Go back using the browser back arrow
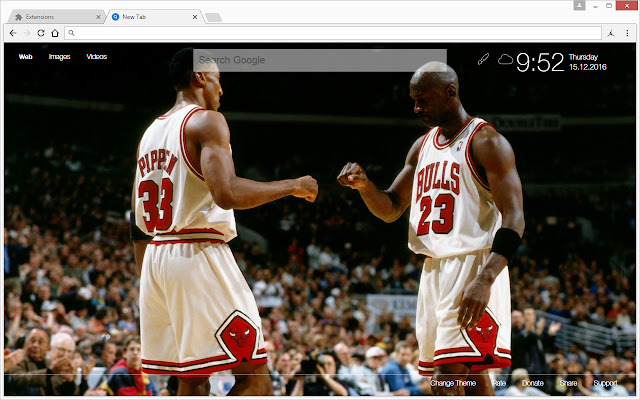 coord(13,33)
